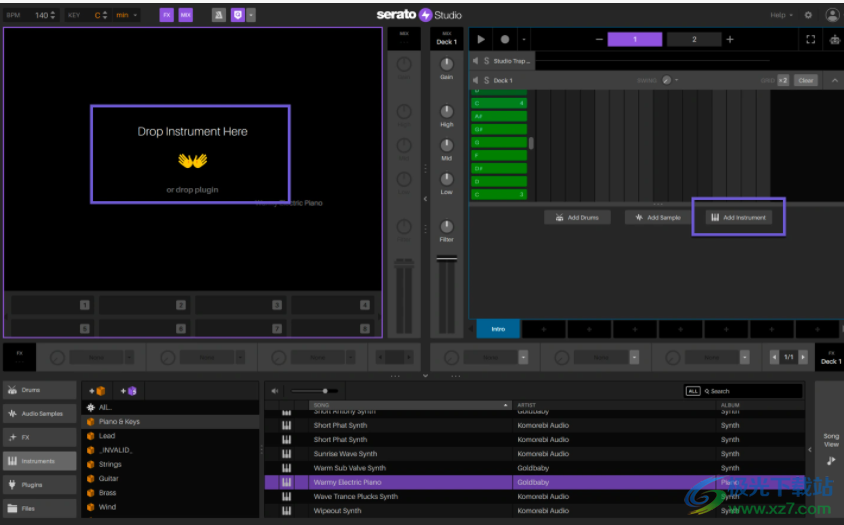Collapse the Deck 1 track chevron
The height and width of the screenshot is (525, 844).
834,80
